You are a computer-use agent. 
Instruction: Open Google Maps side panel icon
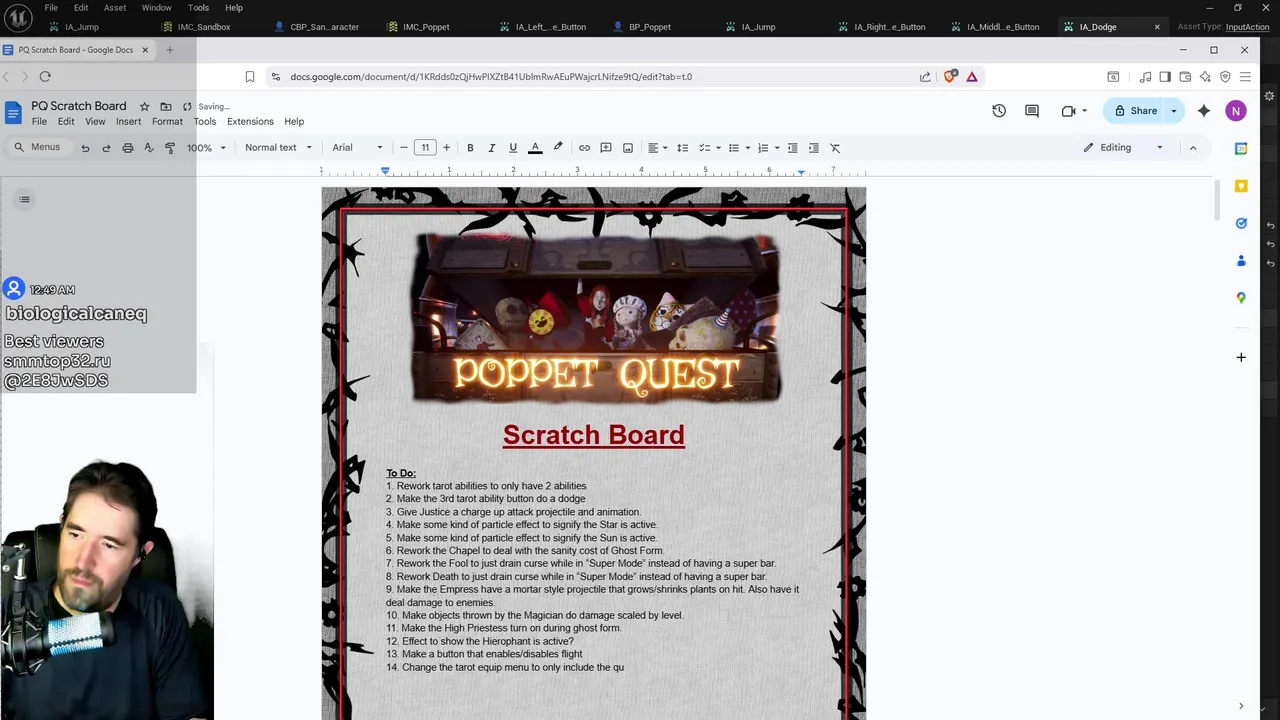tap(1241, 298)
